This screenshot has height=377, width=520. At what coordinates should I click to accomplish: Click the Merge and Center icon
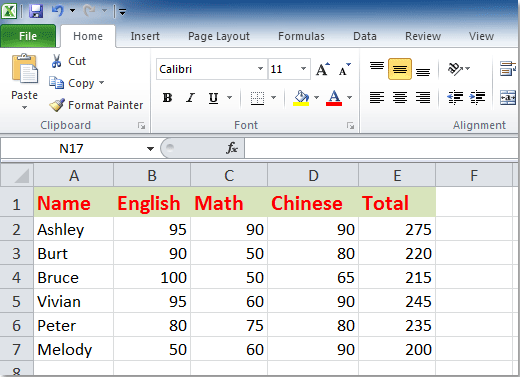coord(508,98)
